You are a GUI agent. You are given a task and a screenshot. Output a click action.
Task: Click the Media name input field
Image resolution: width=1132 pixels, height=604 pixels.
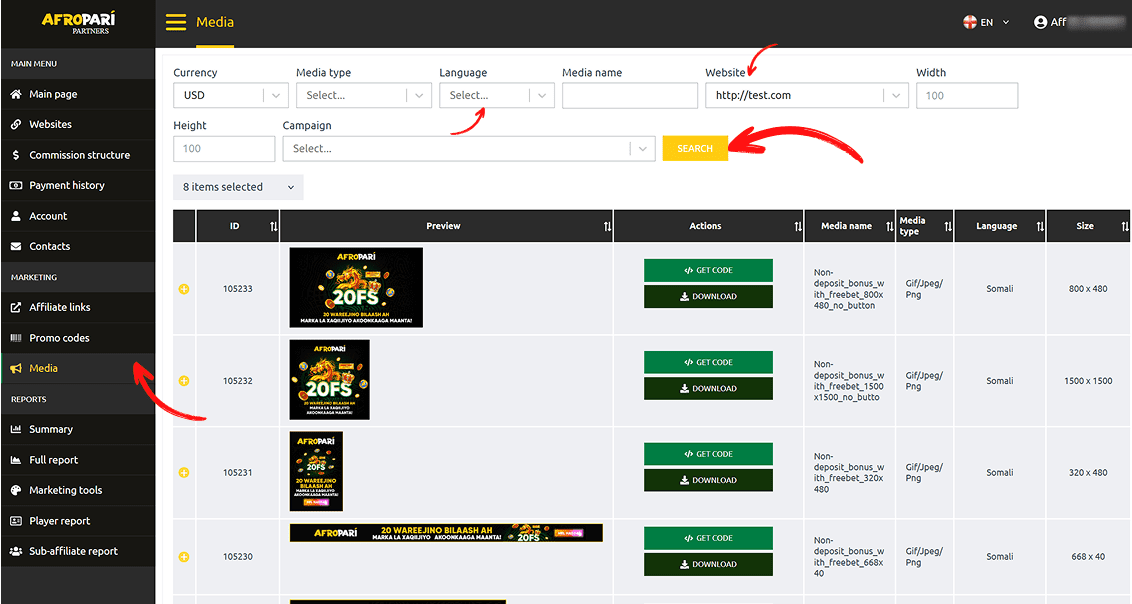coord(629,96)
